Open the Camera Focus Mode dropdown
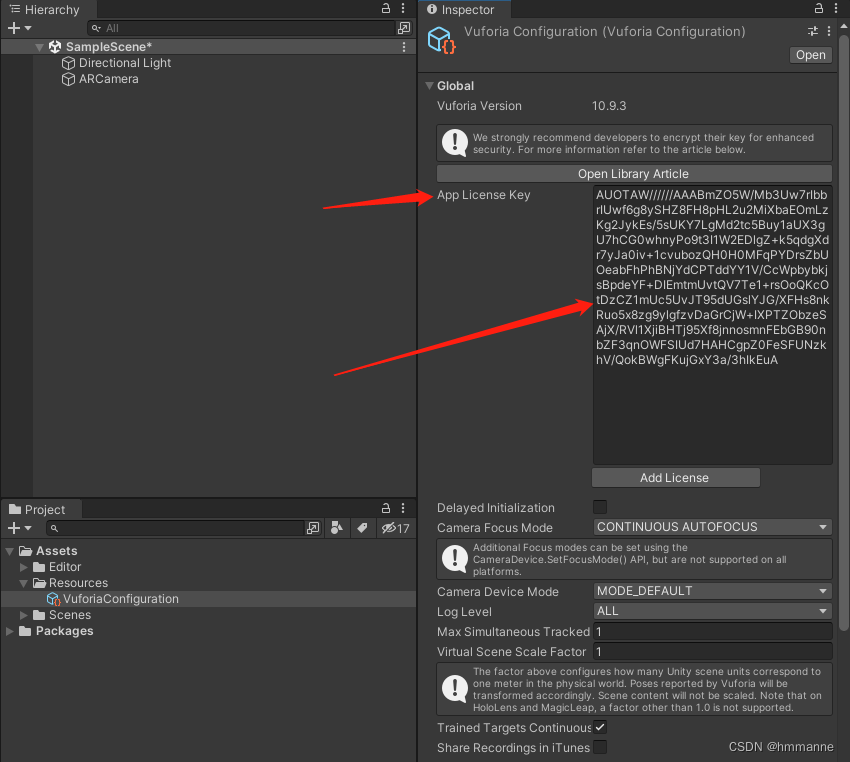Screen dimensions: 850x762 tap(712, 527)
